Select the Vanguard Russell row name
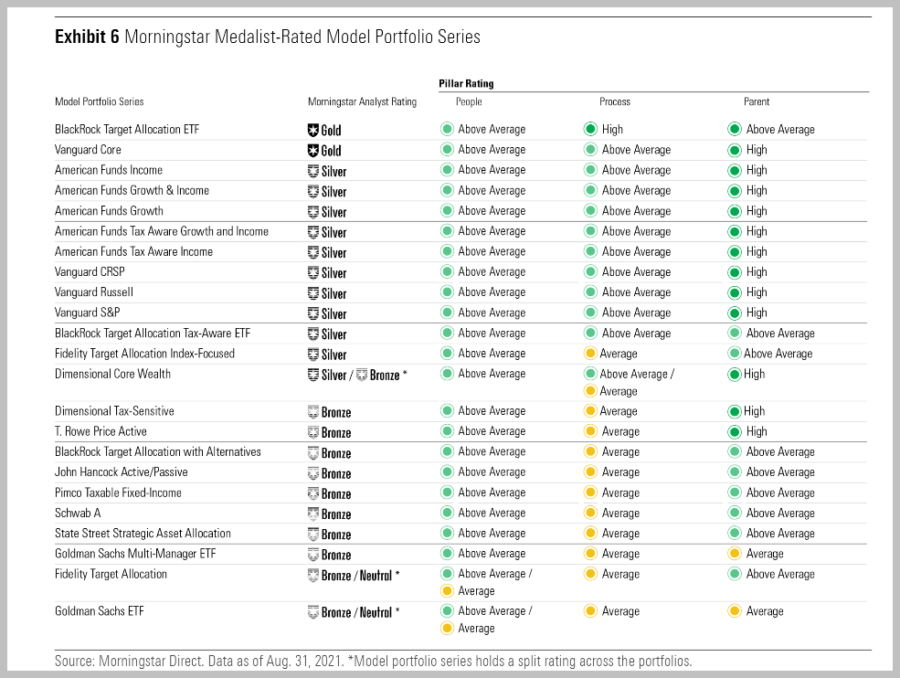The image size is (900, 678). pyautogui.click(x=94, y=292)
